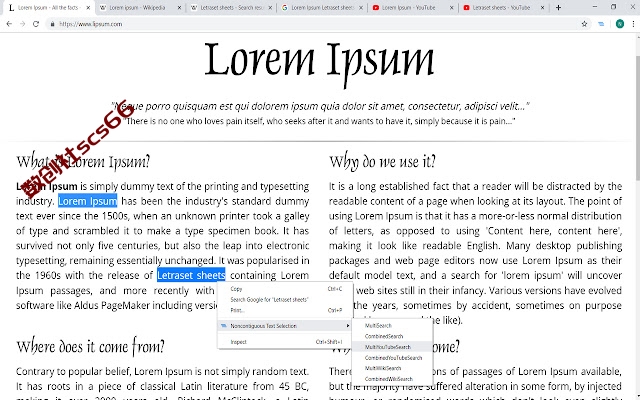Close the Lorem Ipsum - YouTube tab
This screenshot has width=640, height=400.
(451, 8)
